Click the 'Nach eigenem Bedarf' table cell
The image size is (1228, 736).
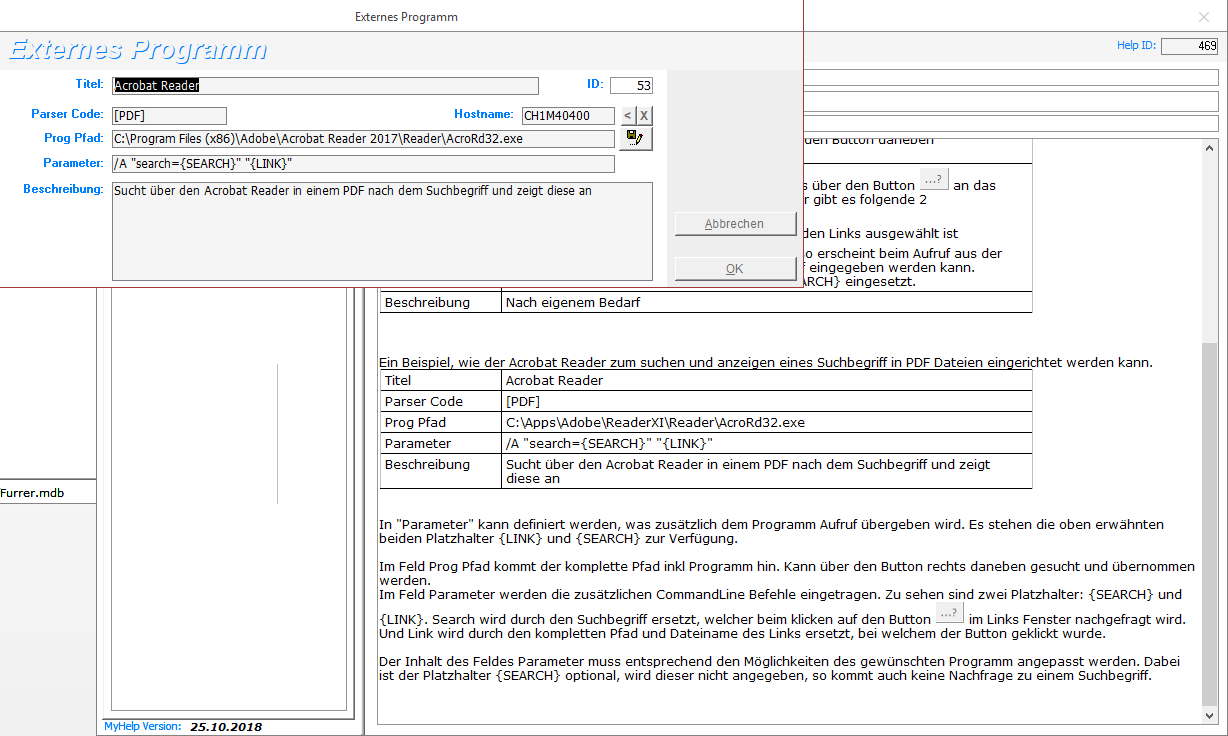click(x=766, y=302)
